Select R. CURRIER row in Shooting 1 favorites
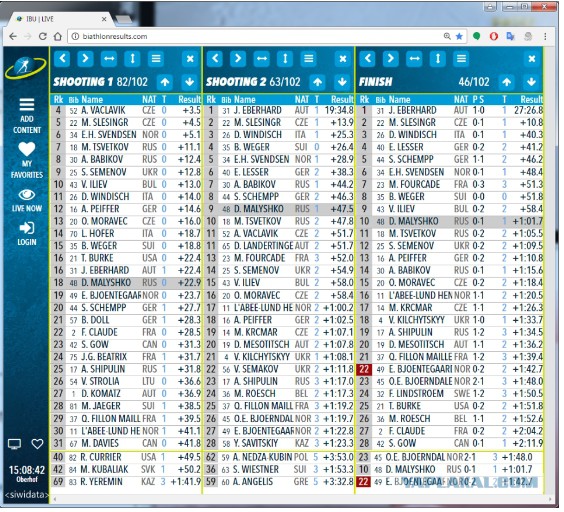Viewport: 564px width, 512px height. click(x=126, y=457)
